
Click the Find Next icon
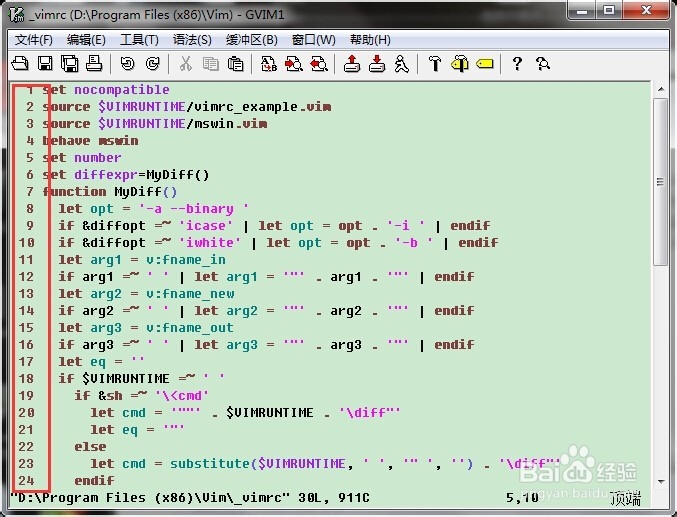(x=294, y=63)
